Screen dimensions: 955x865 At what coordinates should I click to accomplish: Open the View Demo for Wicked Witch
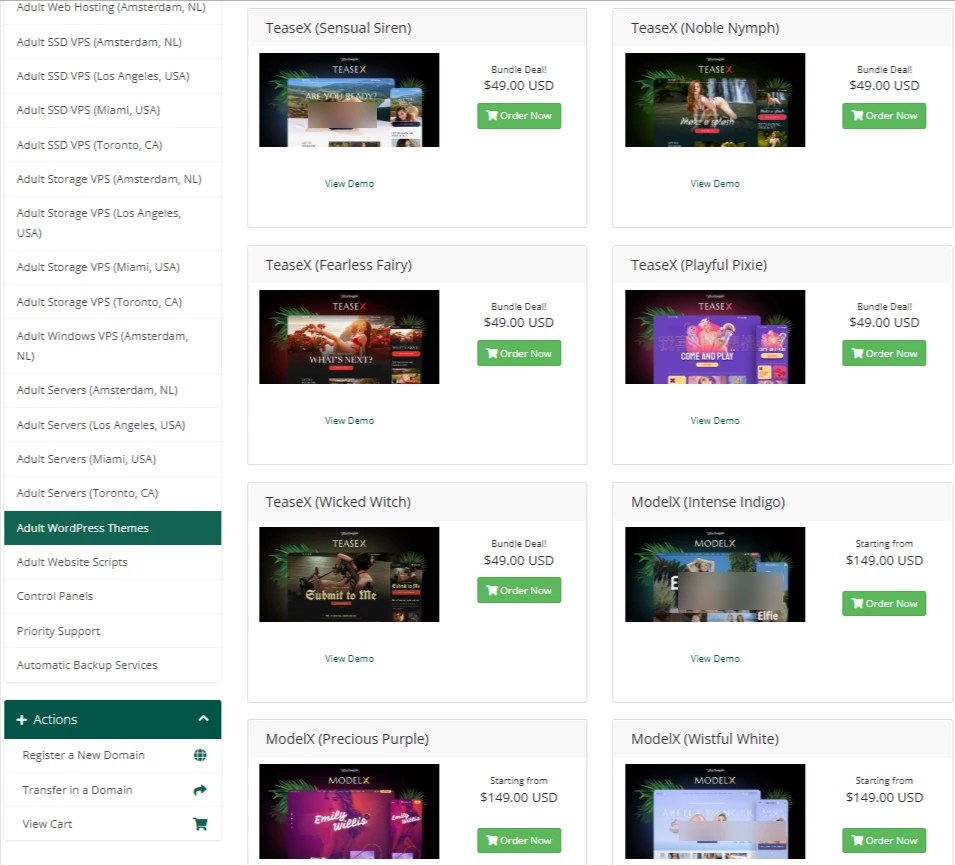click(x=349, y=658)
